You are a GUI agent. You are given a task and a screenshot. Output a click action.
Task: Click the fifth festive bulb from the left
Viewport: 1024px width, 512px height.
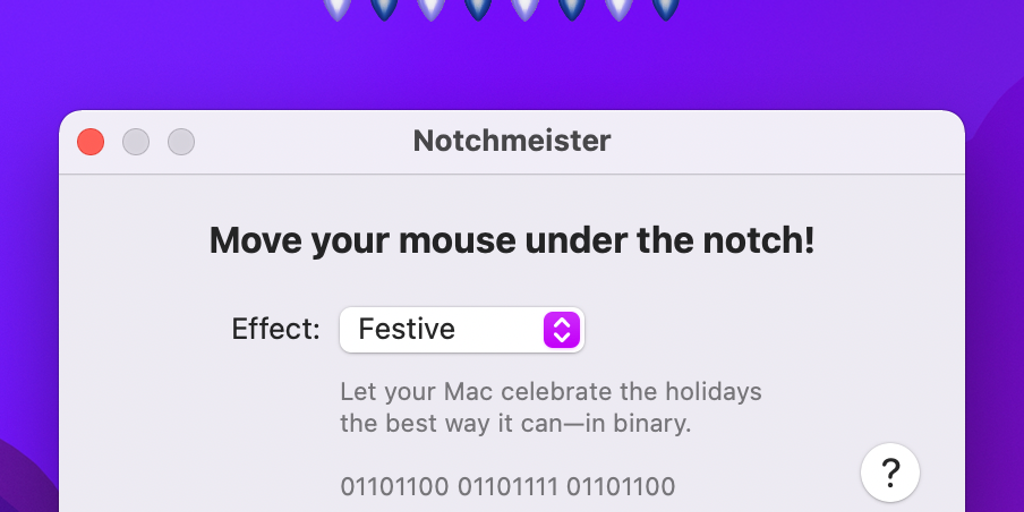pos(525,8)
